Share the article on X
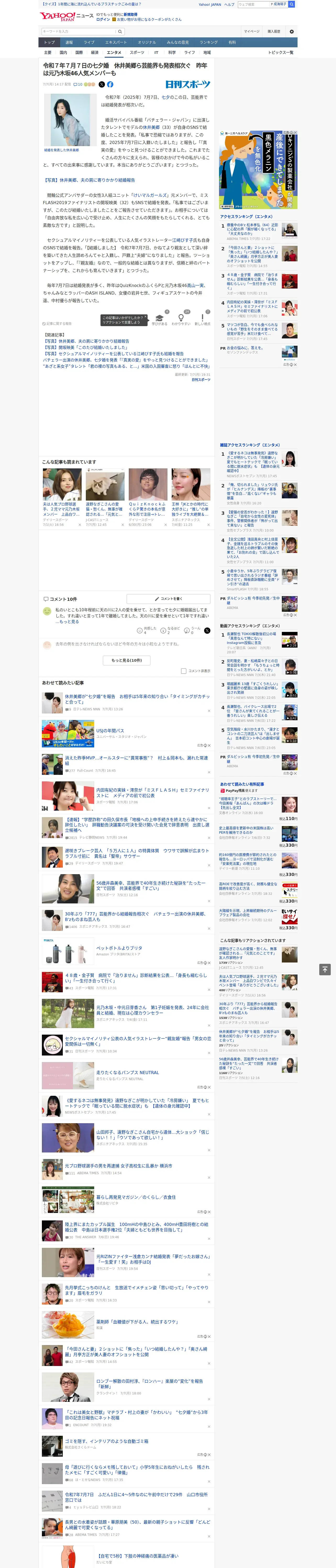 click(102, 85)
